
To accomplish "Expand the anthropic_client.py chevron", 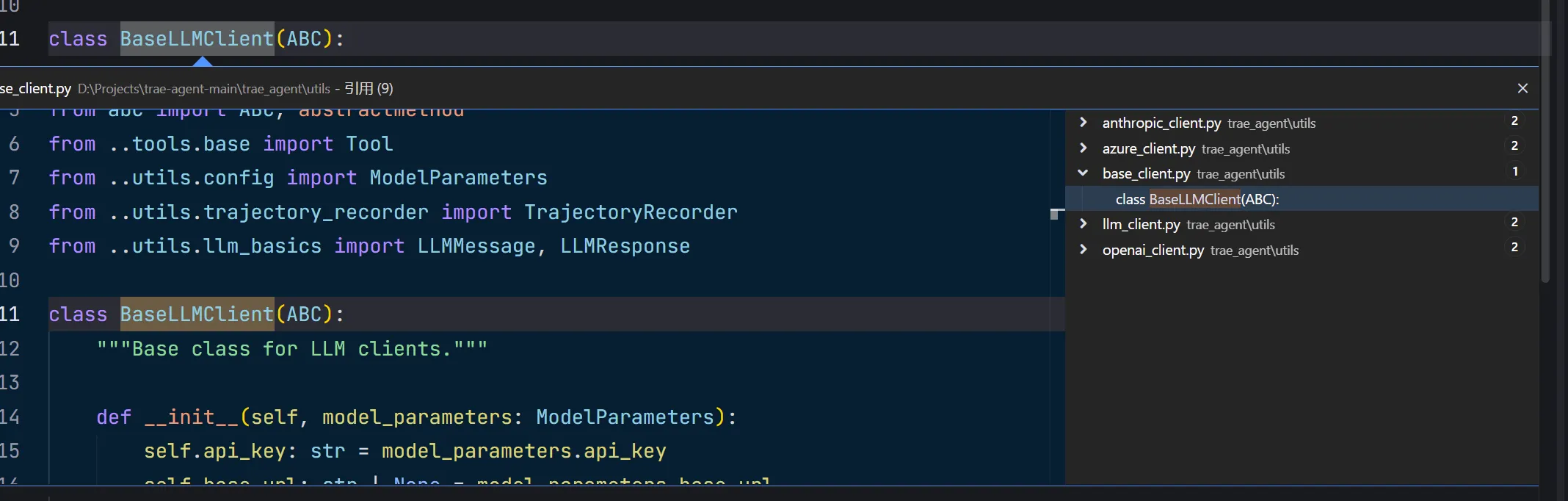I will pos(1084,123).
